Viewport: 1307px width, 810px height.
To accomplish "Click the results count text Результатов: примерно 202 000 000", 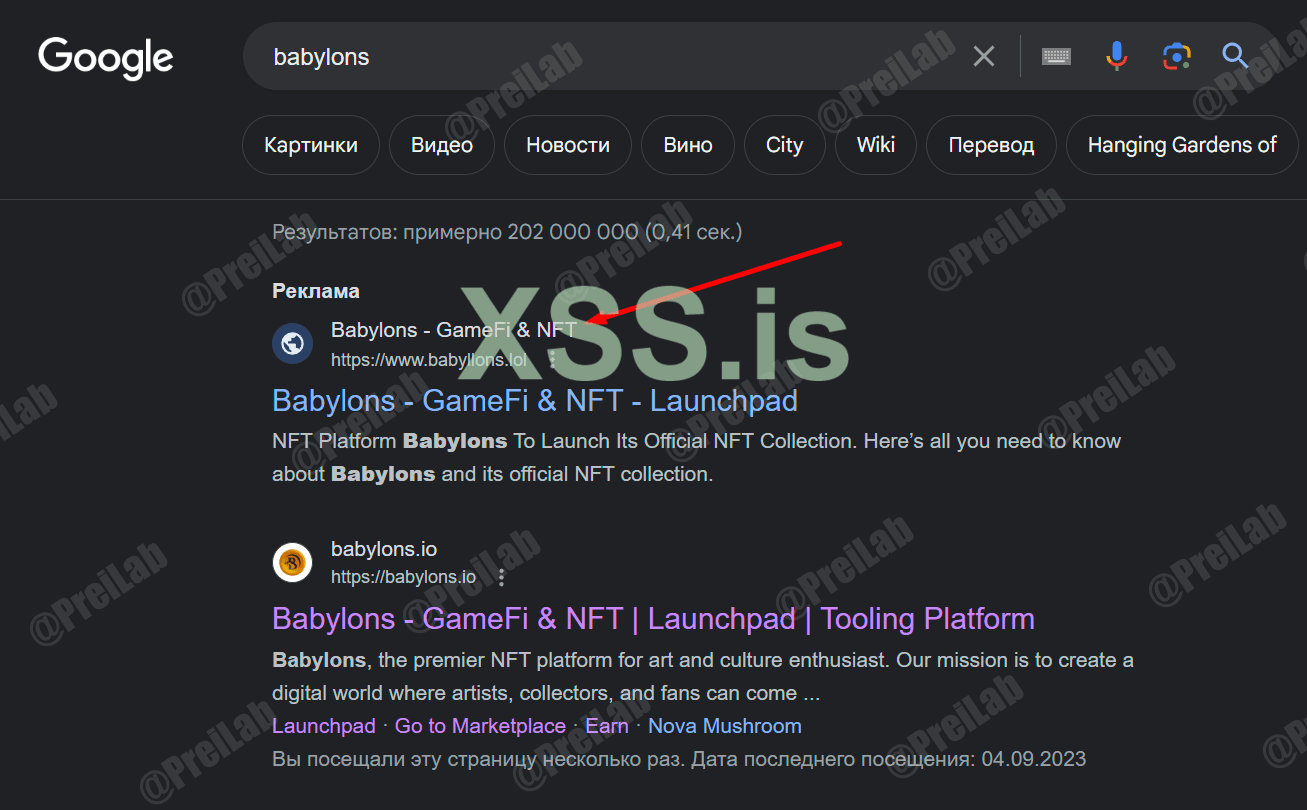I will [x=507, y=233].
